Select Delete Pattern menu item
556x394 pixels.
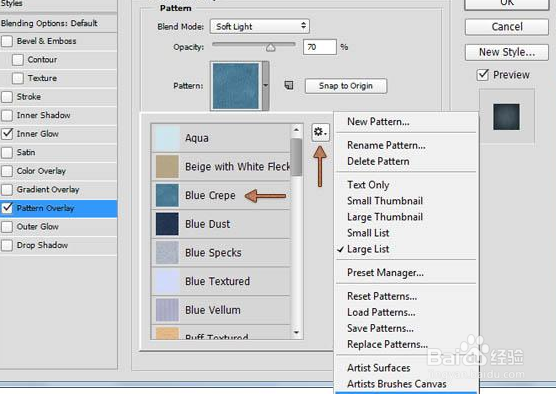coord(378,161)
